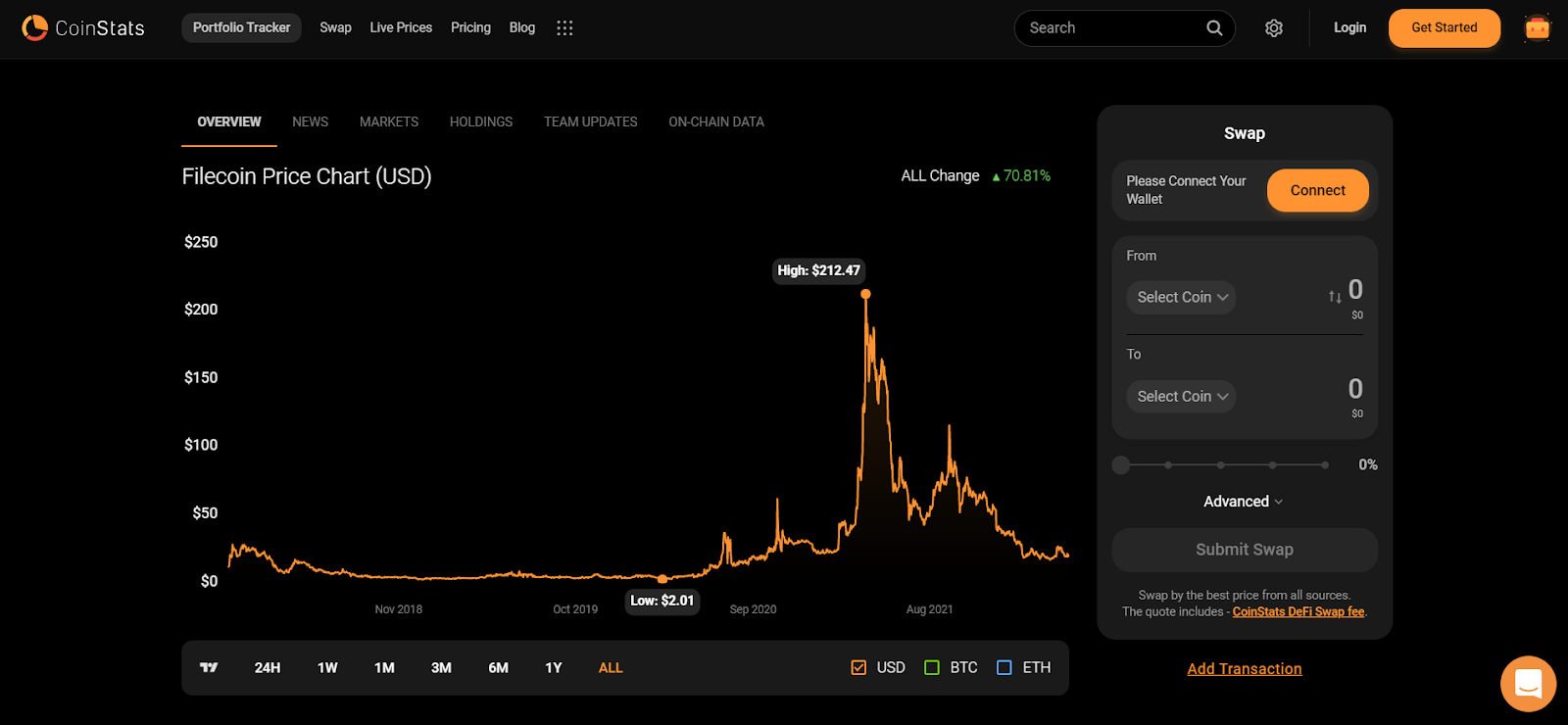Open Swap in top navigation
The width and height of the screenshot is (1568, 725).
[x=335, y=27]
